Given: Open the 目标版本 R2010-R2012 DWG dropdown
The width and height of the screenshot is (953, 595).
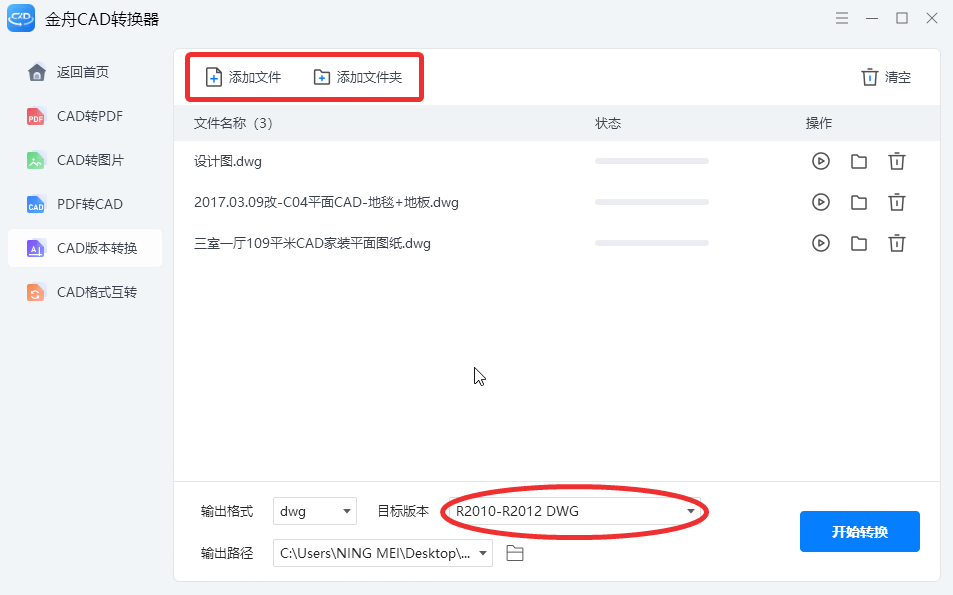Looking at the screenshot, I should click(x=575, y=511).
